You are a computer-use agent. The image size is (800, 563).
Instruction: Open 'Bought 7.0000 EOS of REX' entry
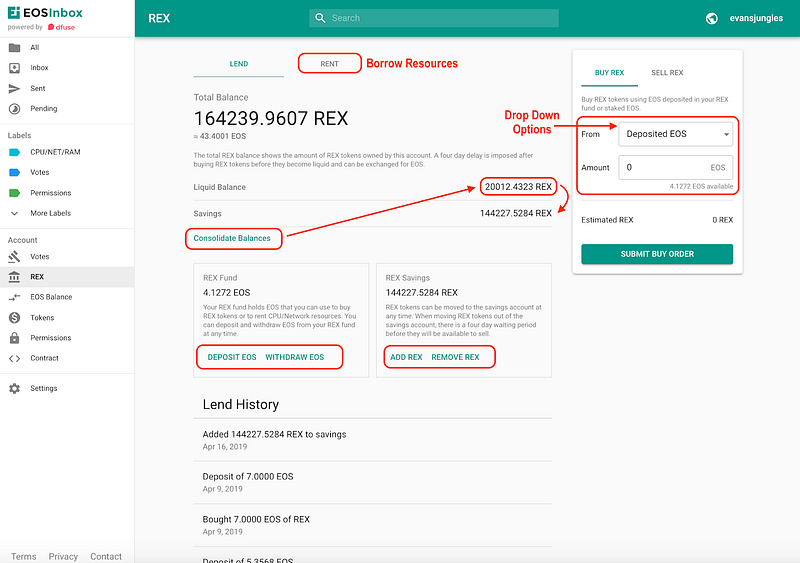372,525
